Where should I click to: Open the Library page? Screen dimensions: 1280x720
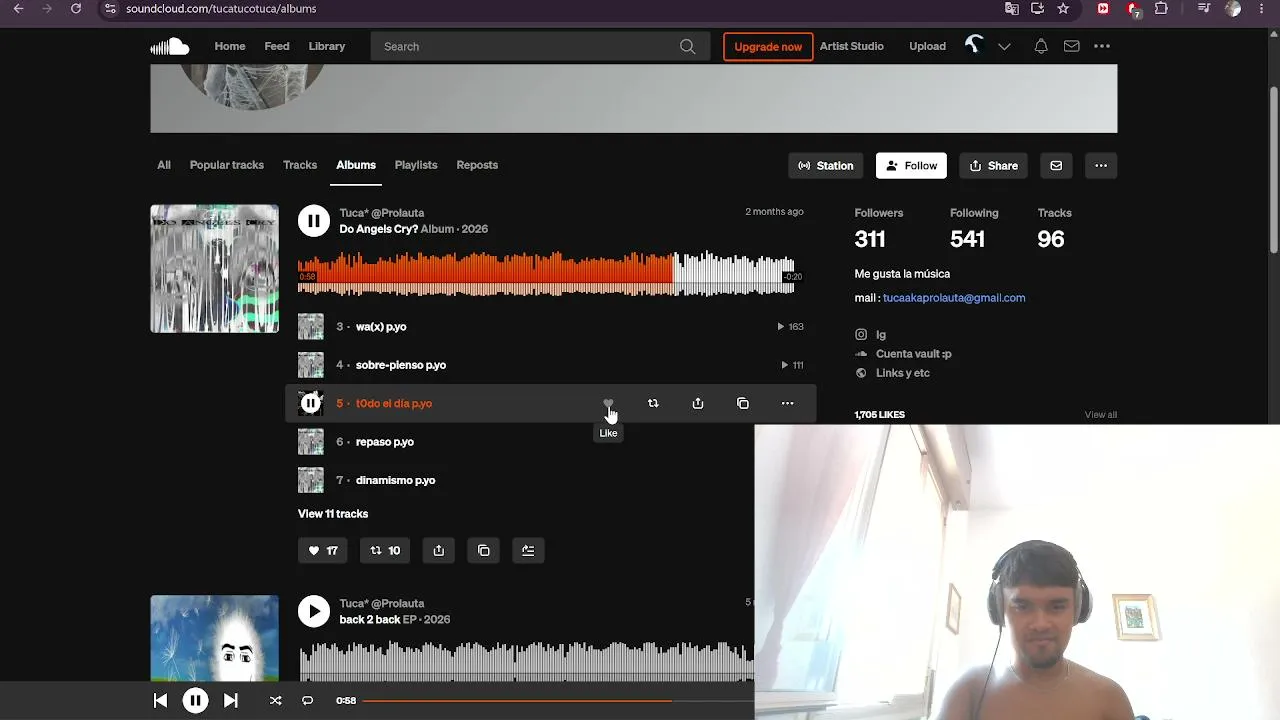click(x=327, y=46)
